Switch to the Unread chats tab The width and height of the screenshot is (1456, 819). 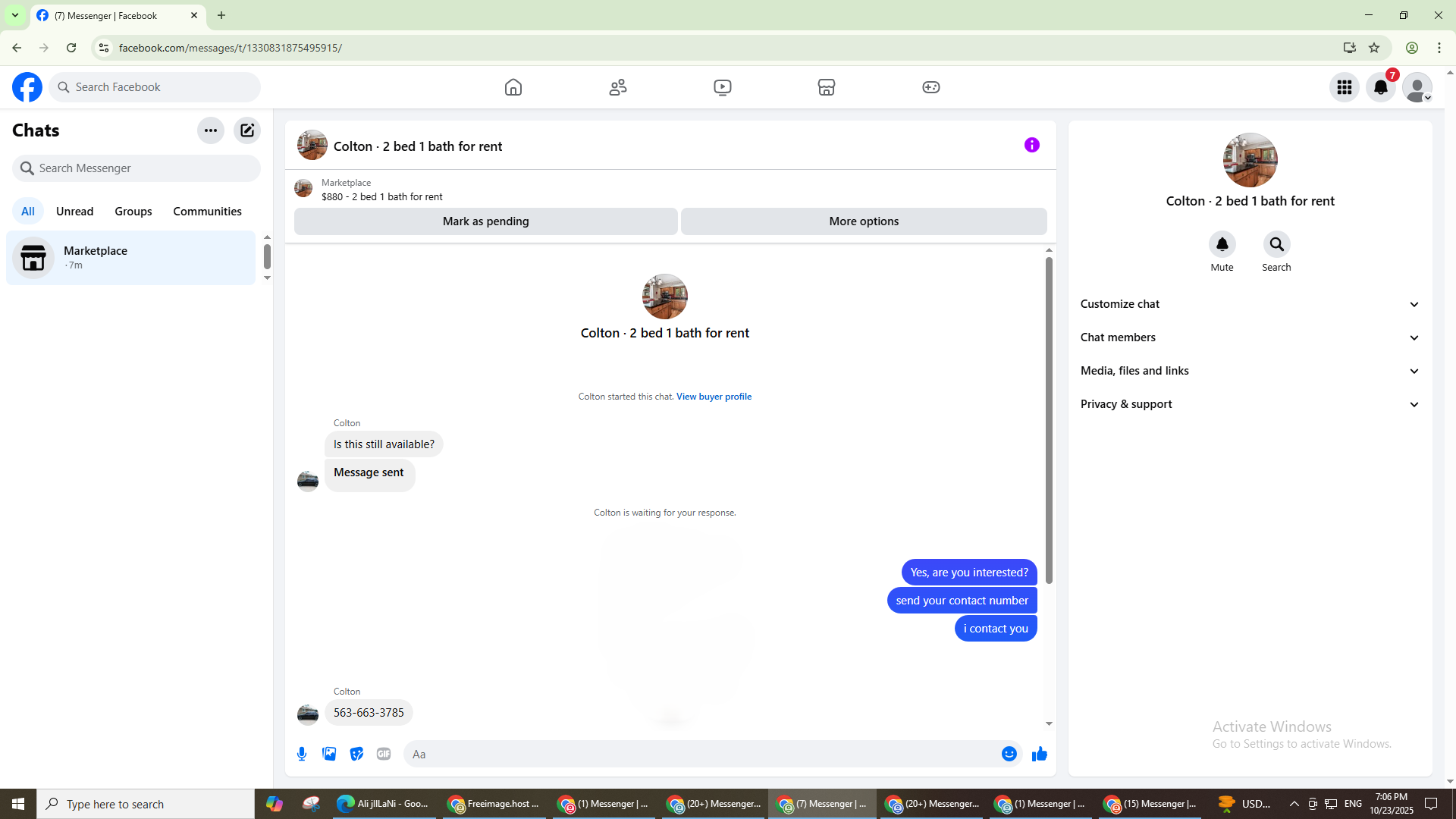74,212
